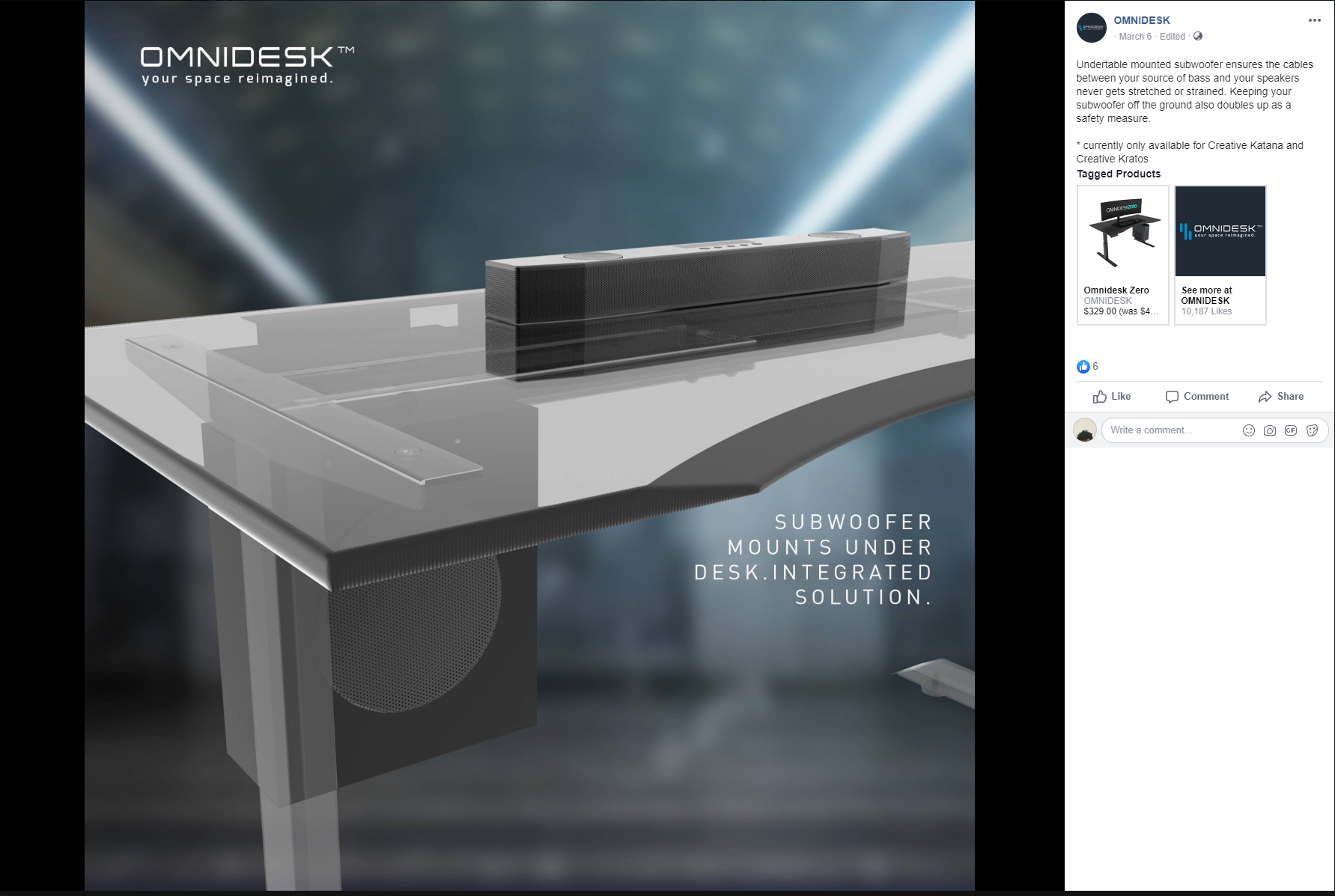Add a sticker to comment
Screen dimensions: 1335x896
coord(1312,430)
